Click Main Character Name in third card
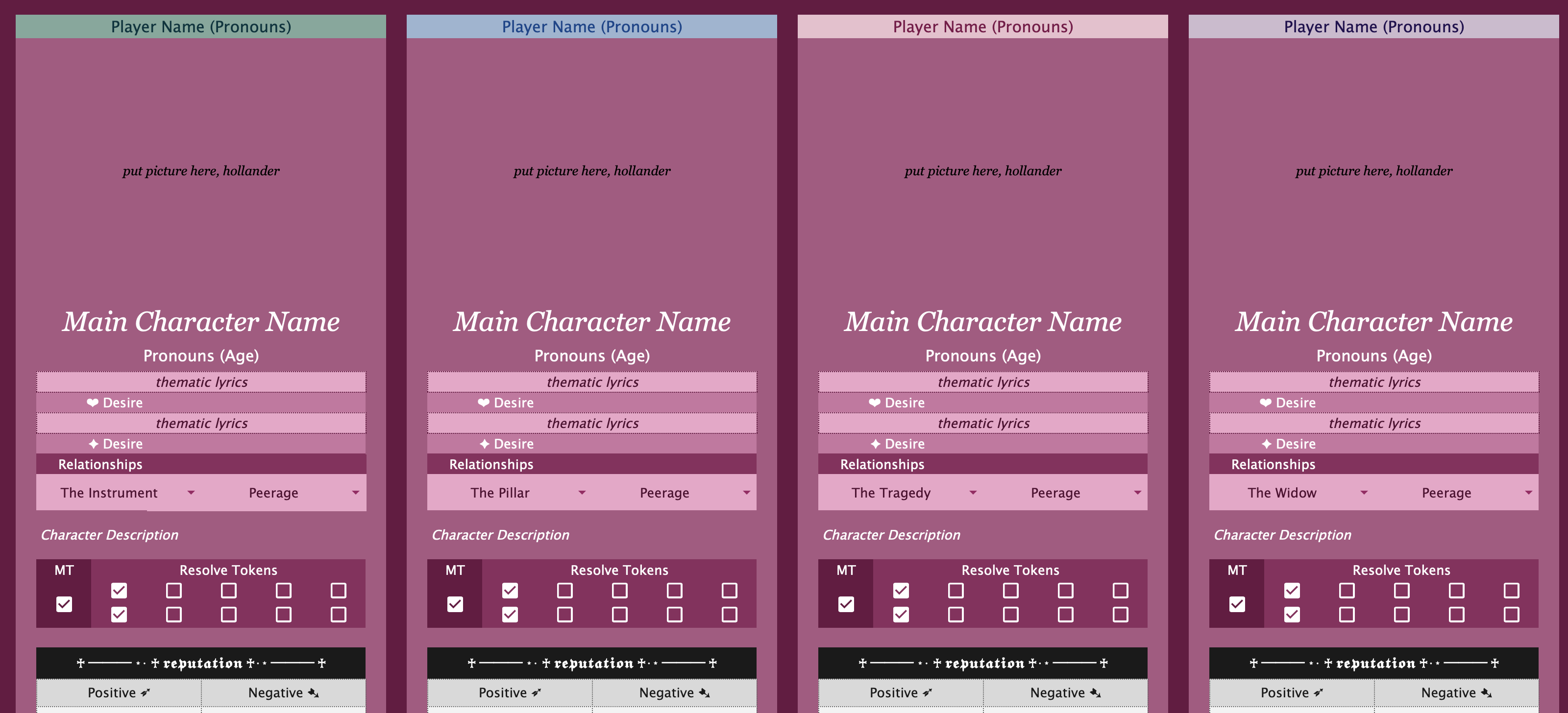 [982, 321]
